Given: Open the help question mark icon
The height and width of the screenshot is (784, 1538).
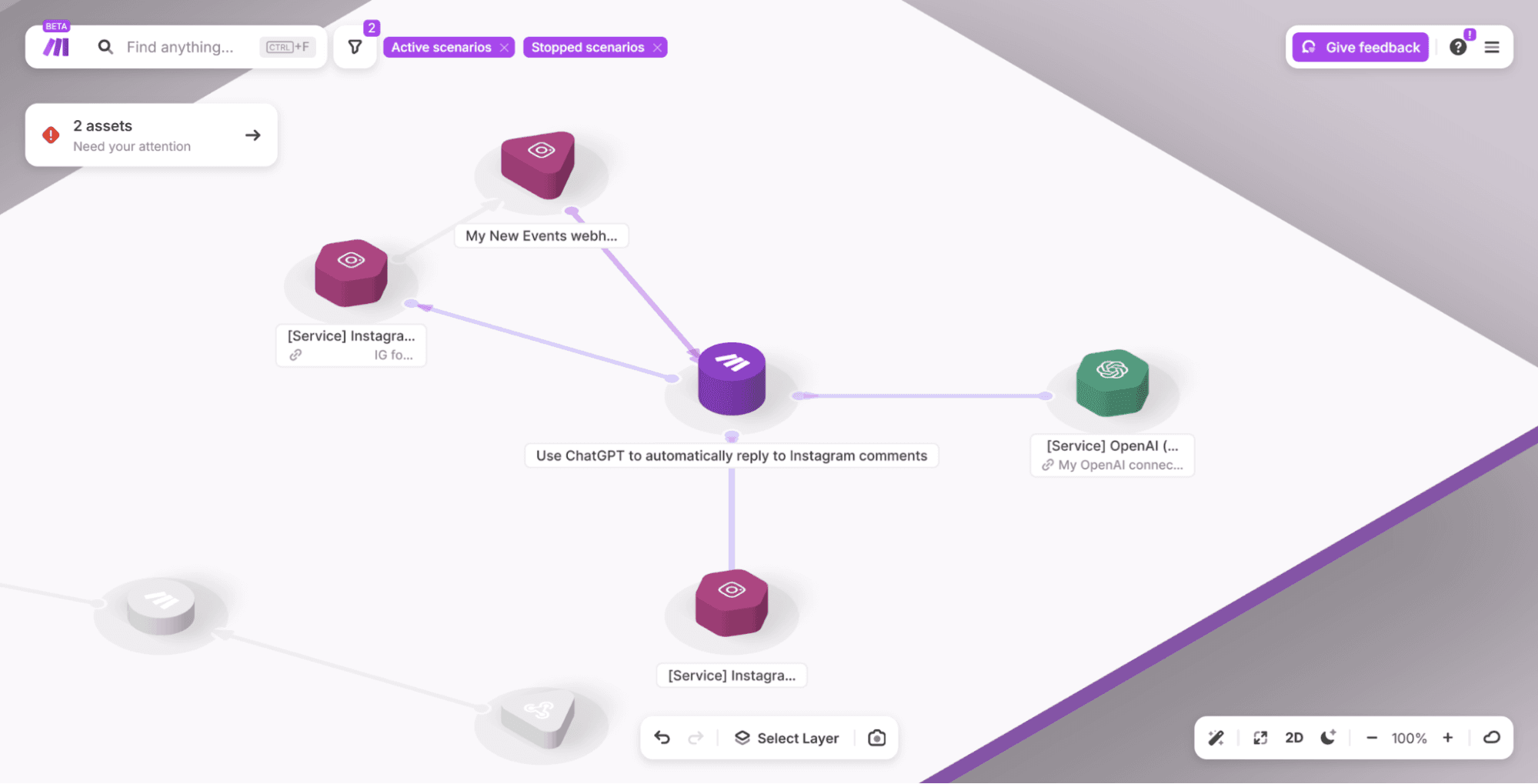Looking at the screenshot, I should 1457,47.
